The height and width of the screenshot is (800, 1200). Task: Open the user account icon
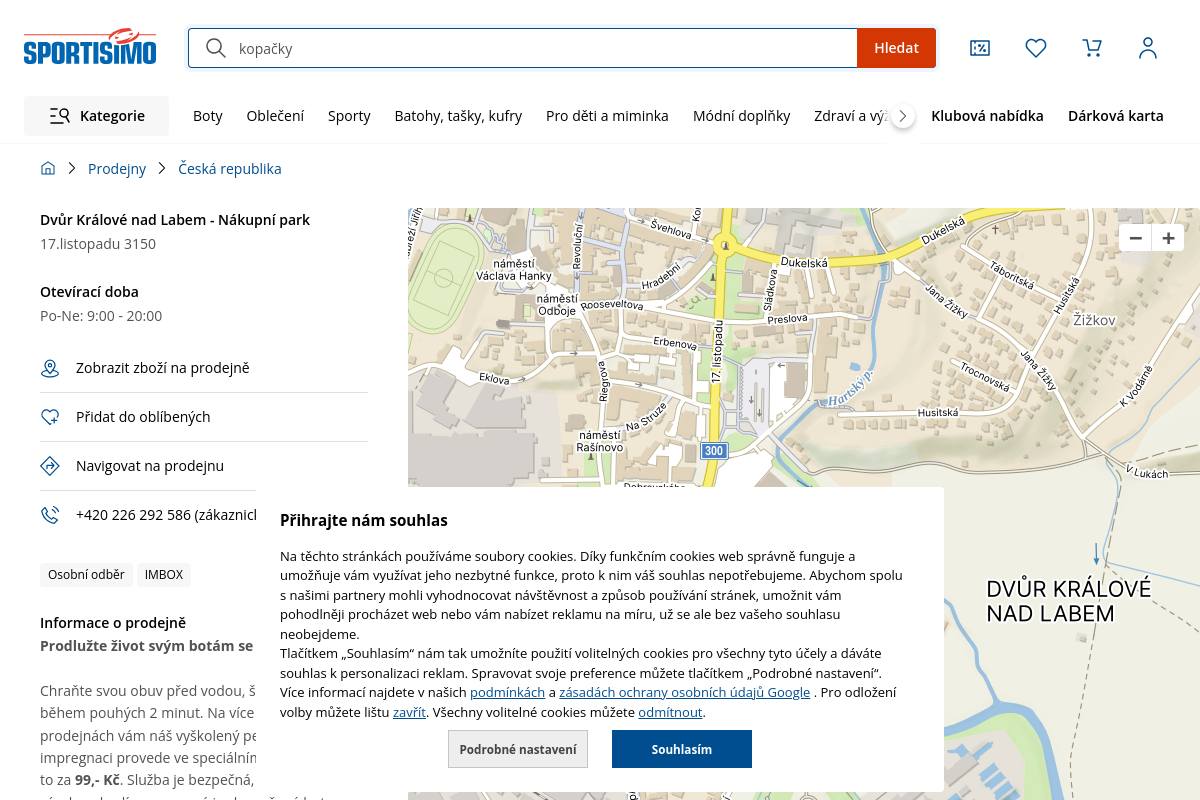tap(1148, 48)
